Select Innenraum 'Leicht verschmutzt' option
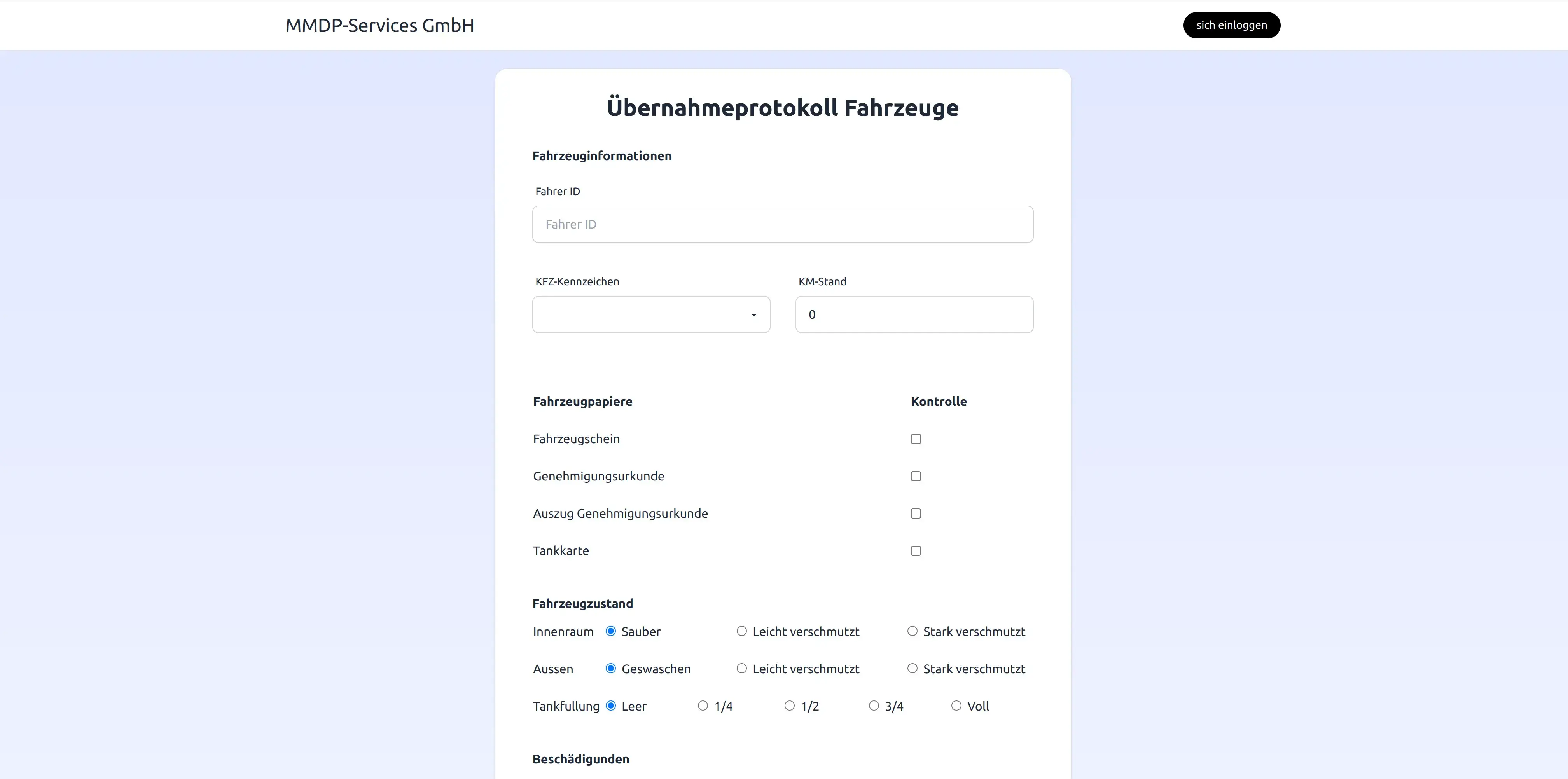1568x779 pixels. point(741,631)
